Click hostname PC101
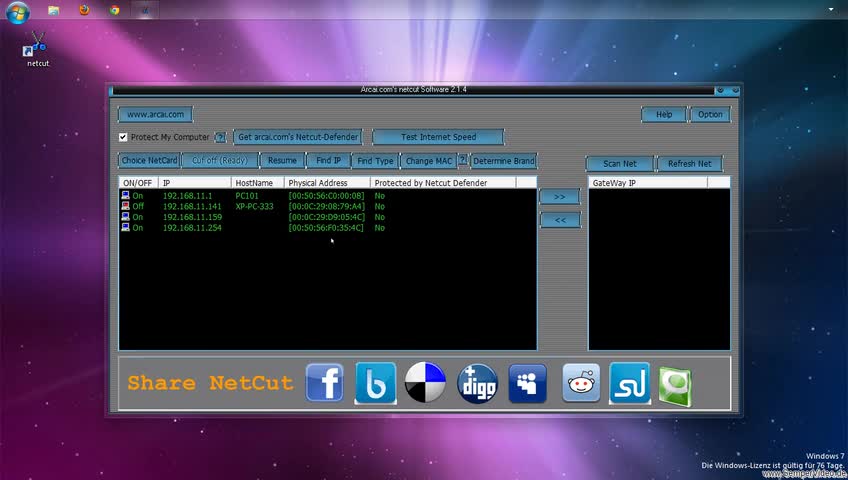Viewport: 848px width, 480px height. pyautogui.click(x=247, y=196)
